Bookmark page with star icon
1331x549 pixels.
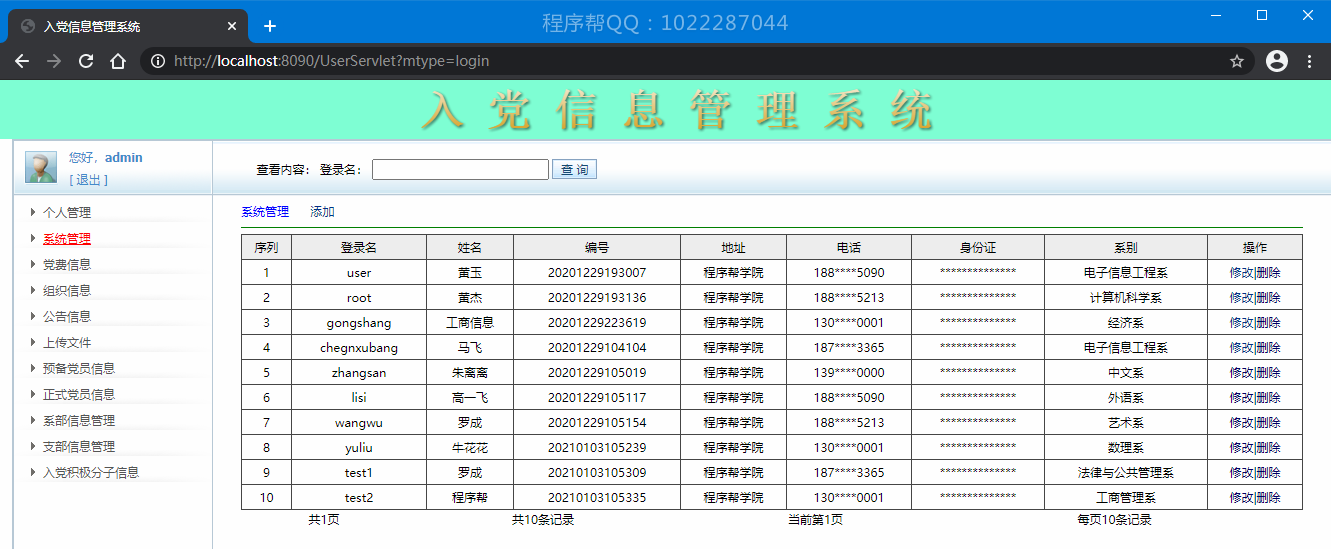(x=1237, y=61)
